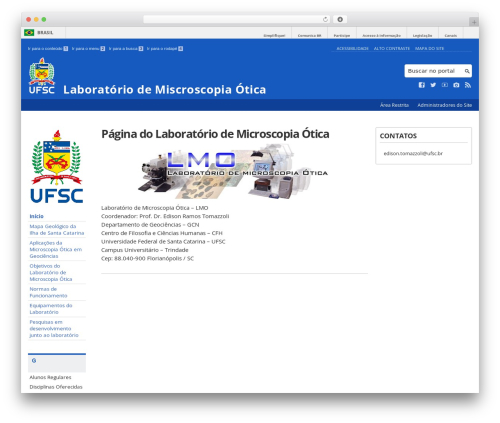Viewport: 500px width, 423px height.
Task: Click the yellow minimize window button
Action: [x=36, y=19]
